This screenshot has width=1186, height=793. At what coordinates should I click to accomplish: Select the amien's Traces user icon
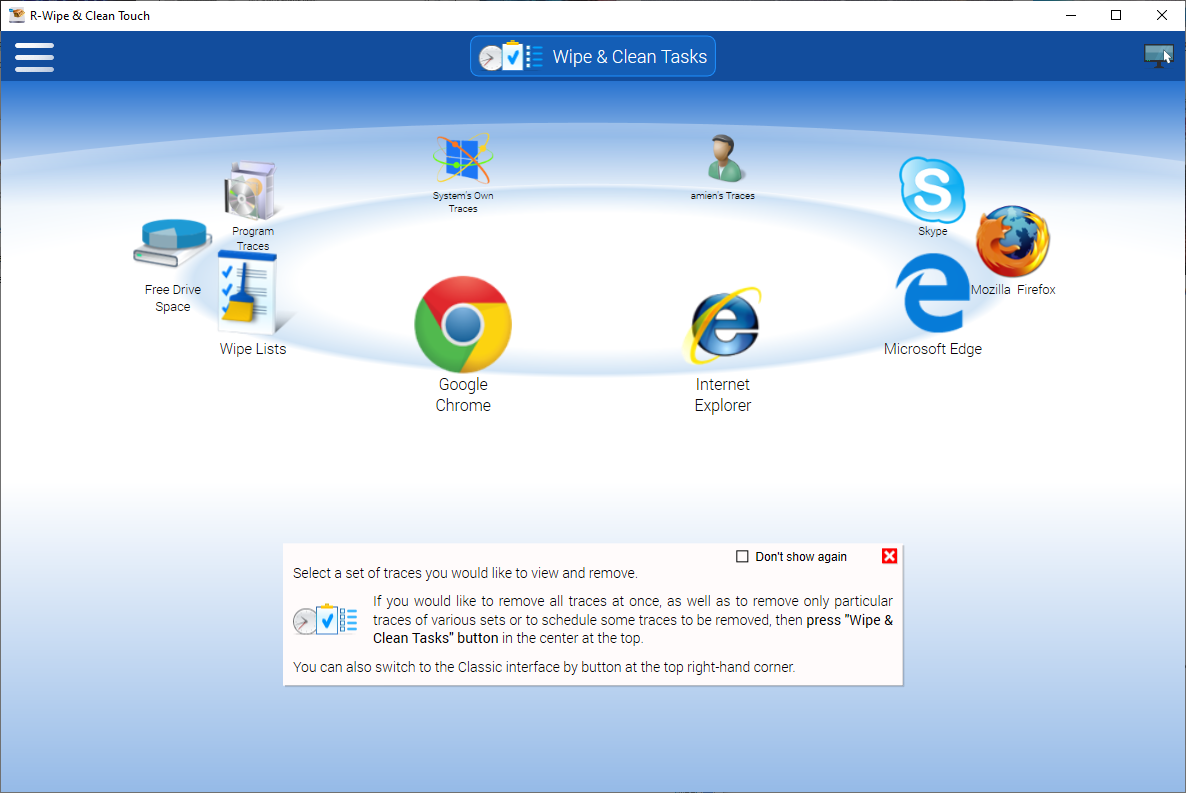point(724,159)
